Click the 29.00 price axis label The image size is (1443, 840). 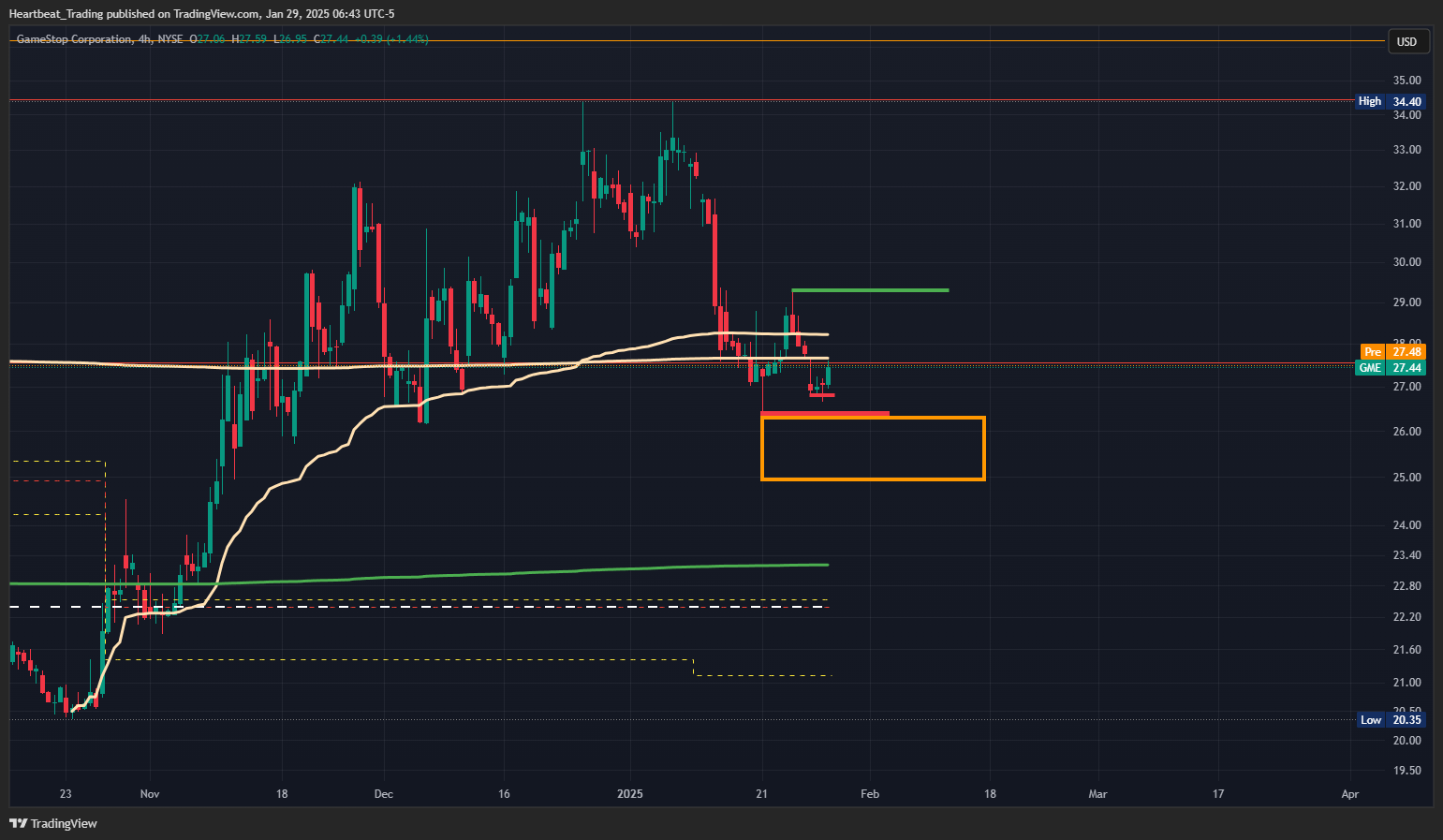1406,302
